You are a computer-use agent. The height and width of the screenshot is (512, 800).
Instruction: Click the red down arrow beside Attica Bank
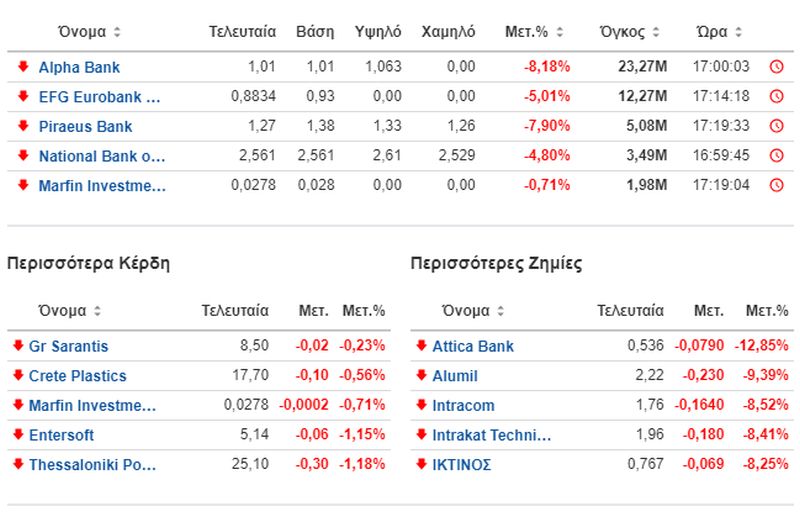pos(421,346)
